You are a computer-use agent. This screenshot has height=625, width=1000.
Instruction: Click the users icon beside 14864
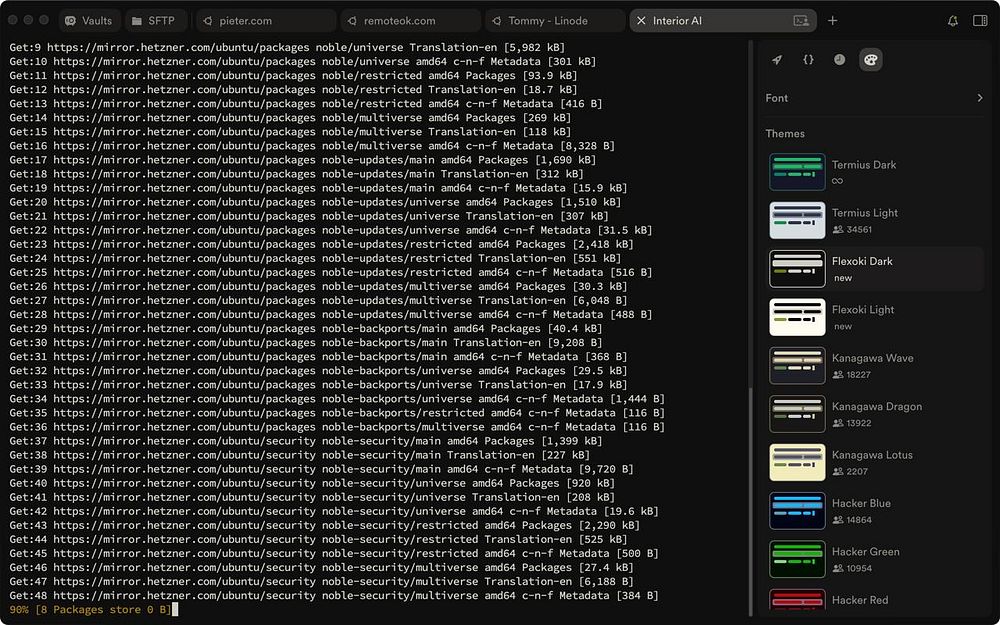point(838,520)
